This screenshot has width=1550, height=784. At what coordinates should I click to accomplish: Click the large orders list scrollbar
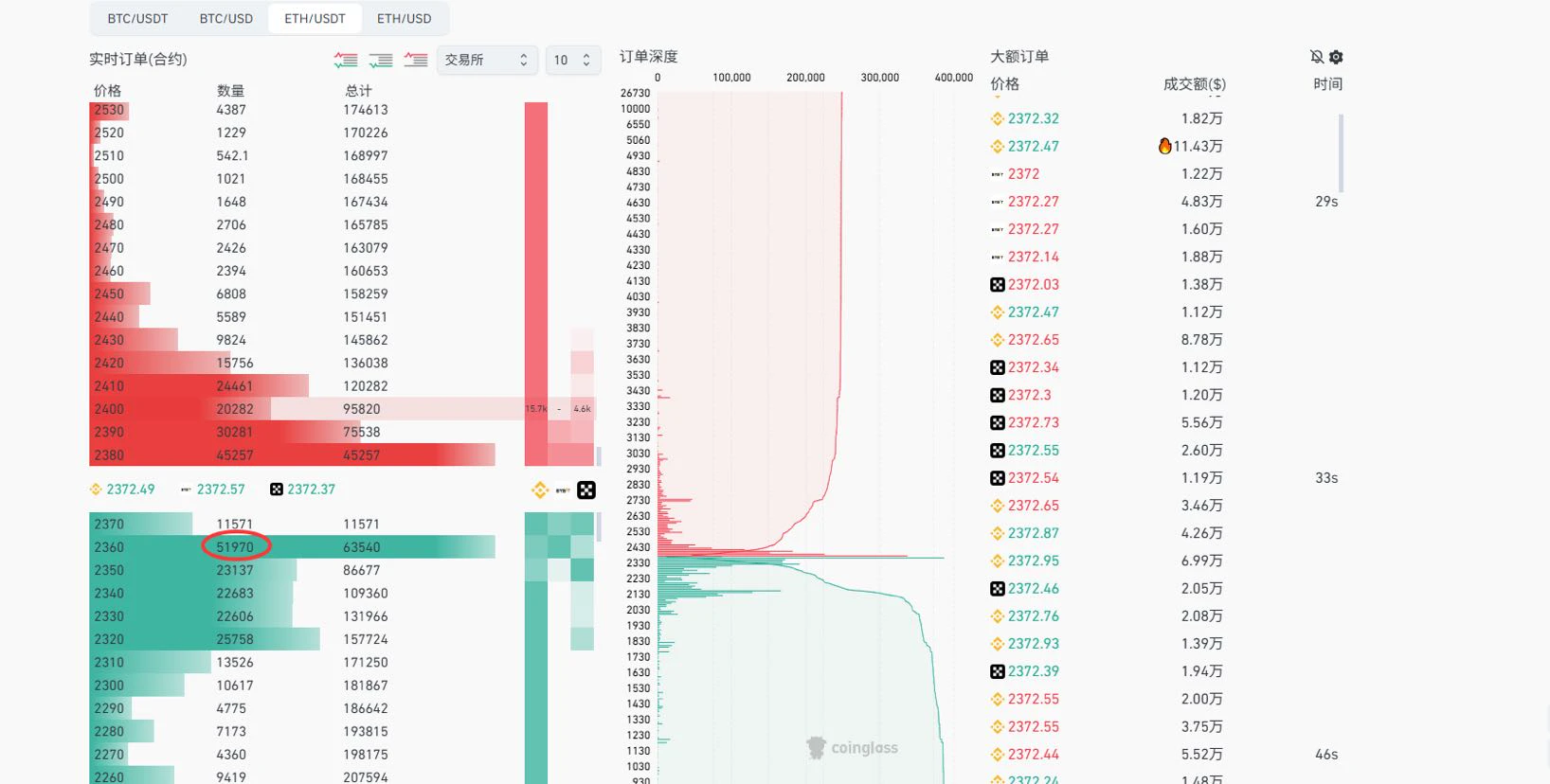click(x=1341, y=152)
